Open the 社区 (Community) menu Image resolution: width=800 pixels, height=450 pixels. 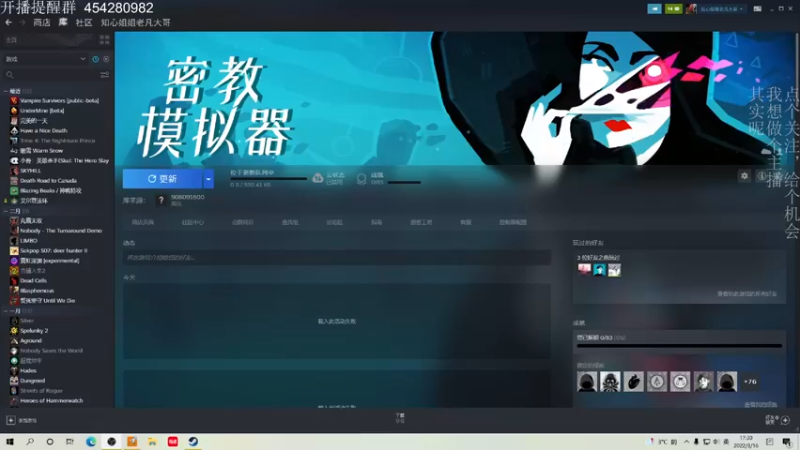tap(84, 22)
